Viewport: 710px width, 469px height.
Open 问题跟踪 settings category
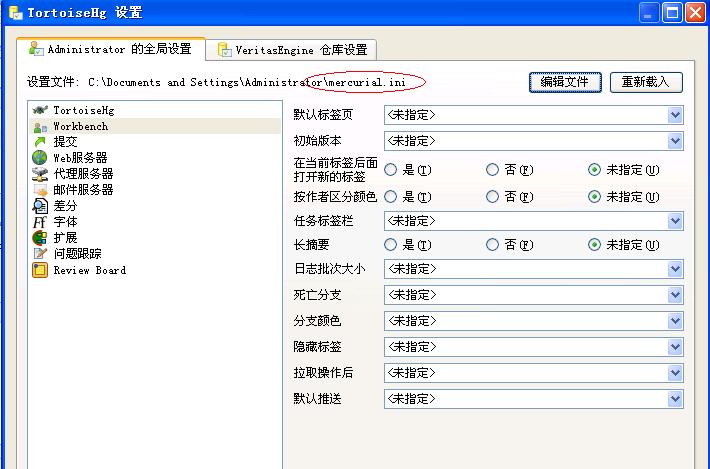point(155,254)
